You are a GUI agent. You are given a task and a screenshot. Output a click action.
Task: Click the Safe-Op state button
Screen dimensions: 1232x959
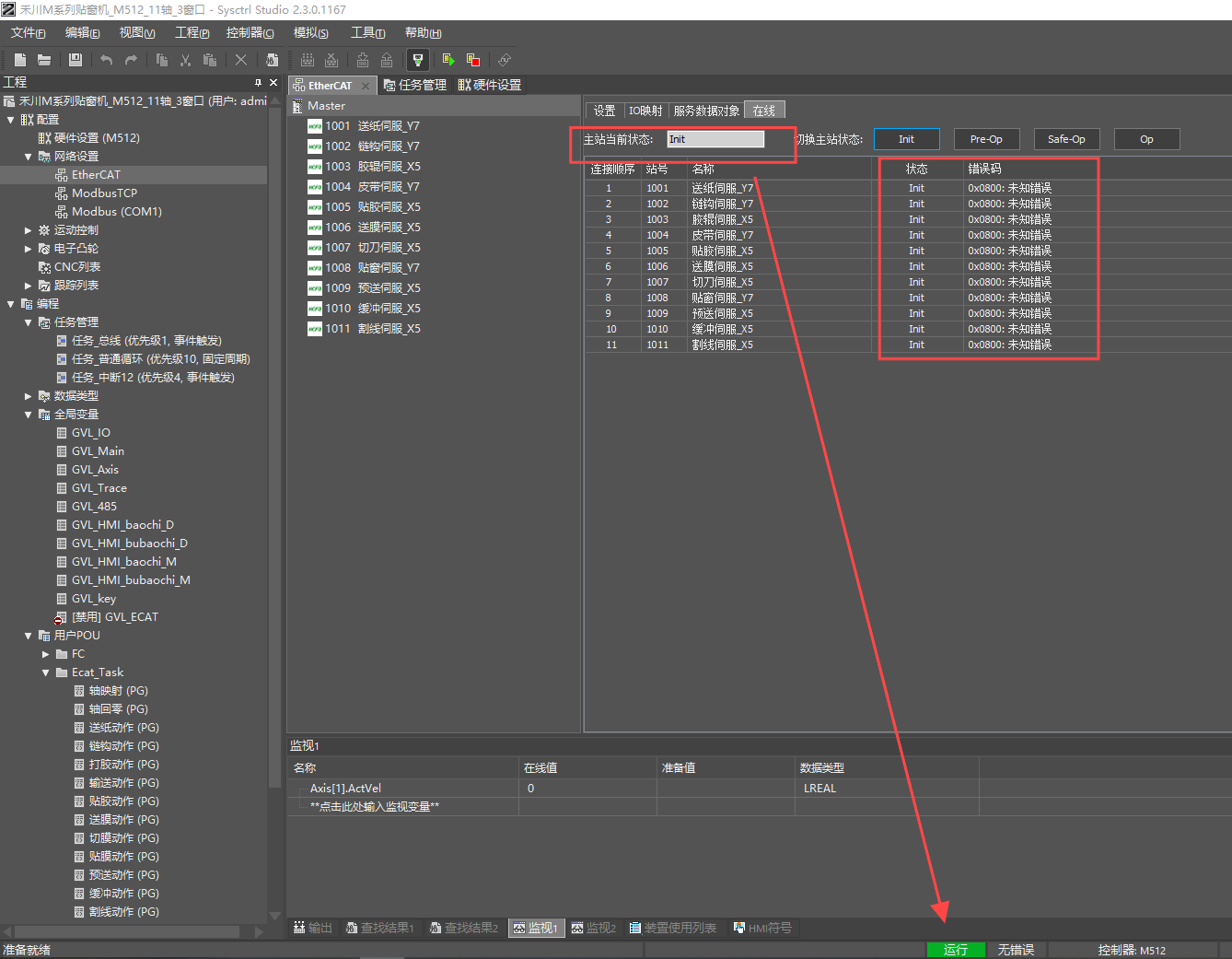point(1066,139)
